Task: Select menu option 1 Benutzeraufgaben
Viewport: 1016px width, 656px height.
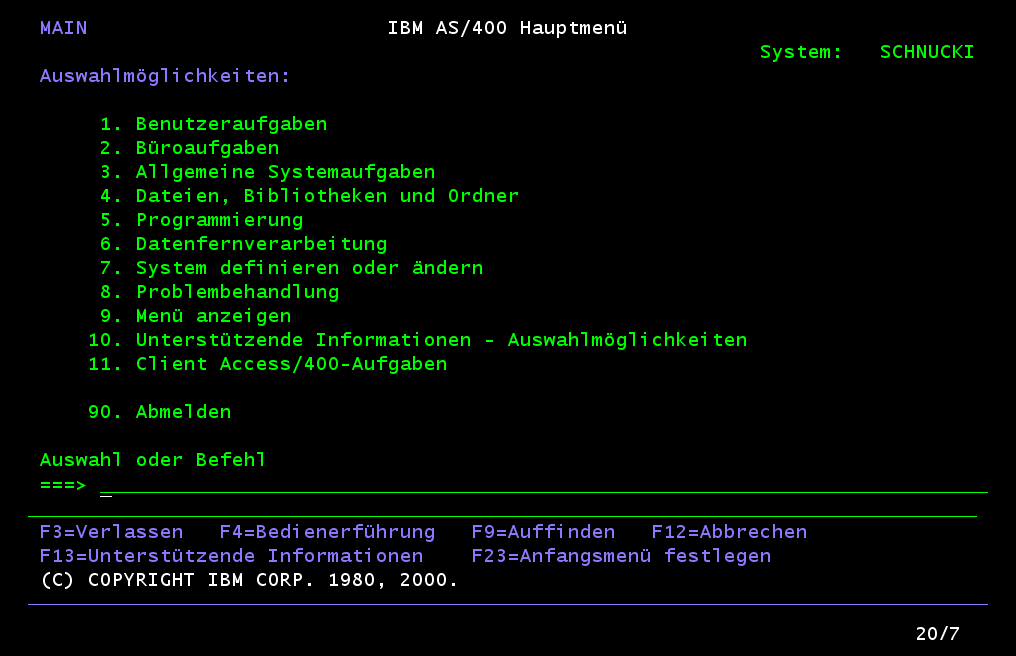Action: [x=214, y=124]
